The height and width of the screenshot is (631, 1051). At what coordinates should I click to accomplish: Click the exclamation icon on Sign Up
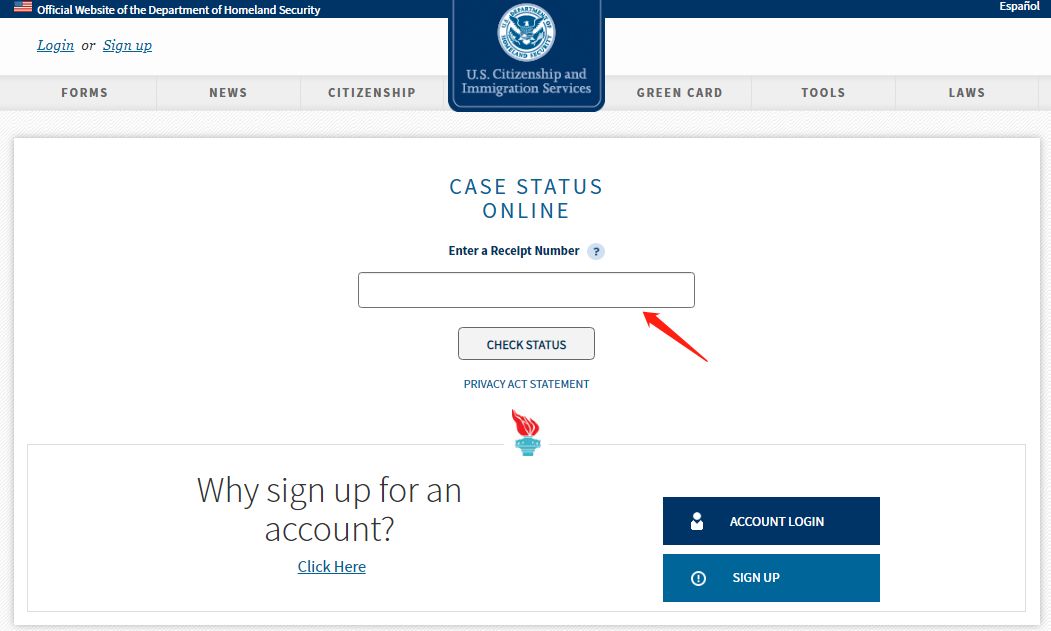[698, 578]
